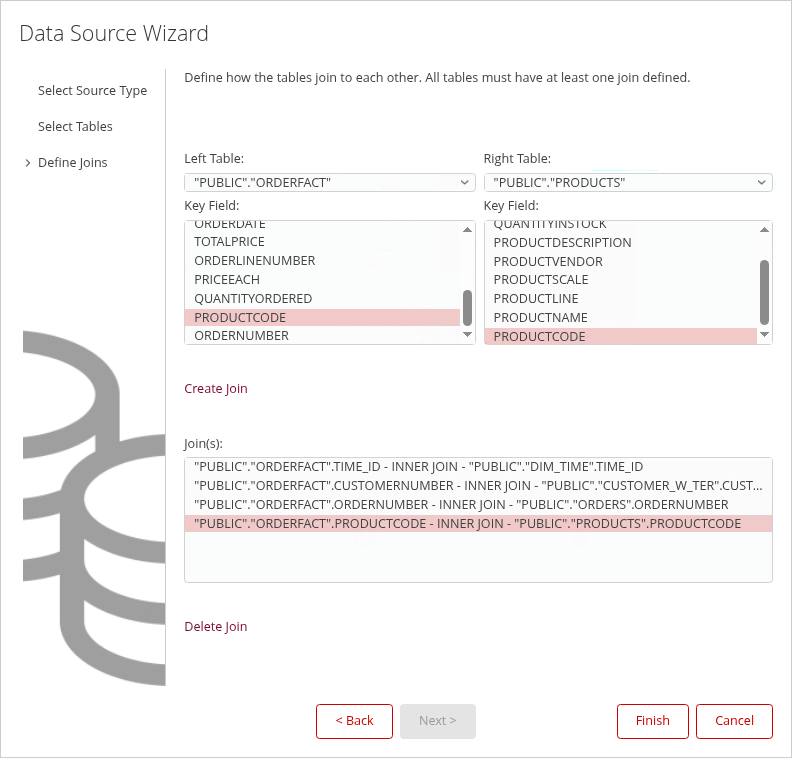Select the Define Joins step
Image resolution: width=792 pixels, height=758 pixels.
click(x=72, y=162)
